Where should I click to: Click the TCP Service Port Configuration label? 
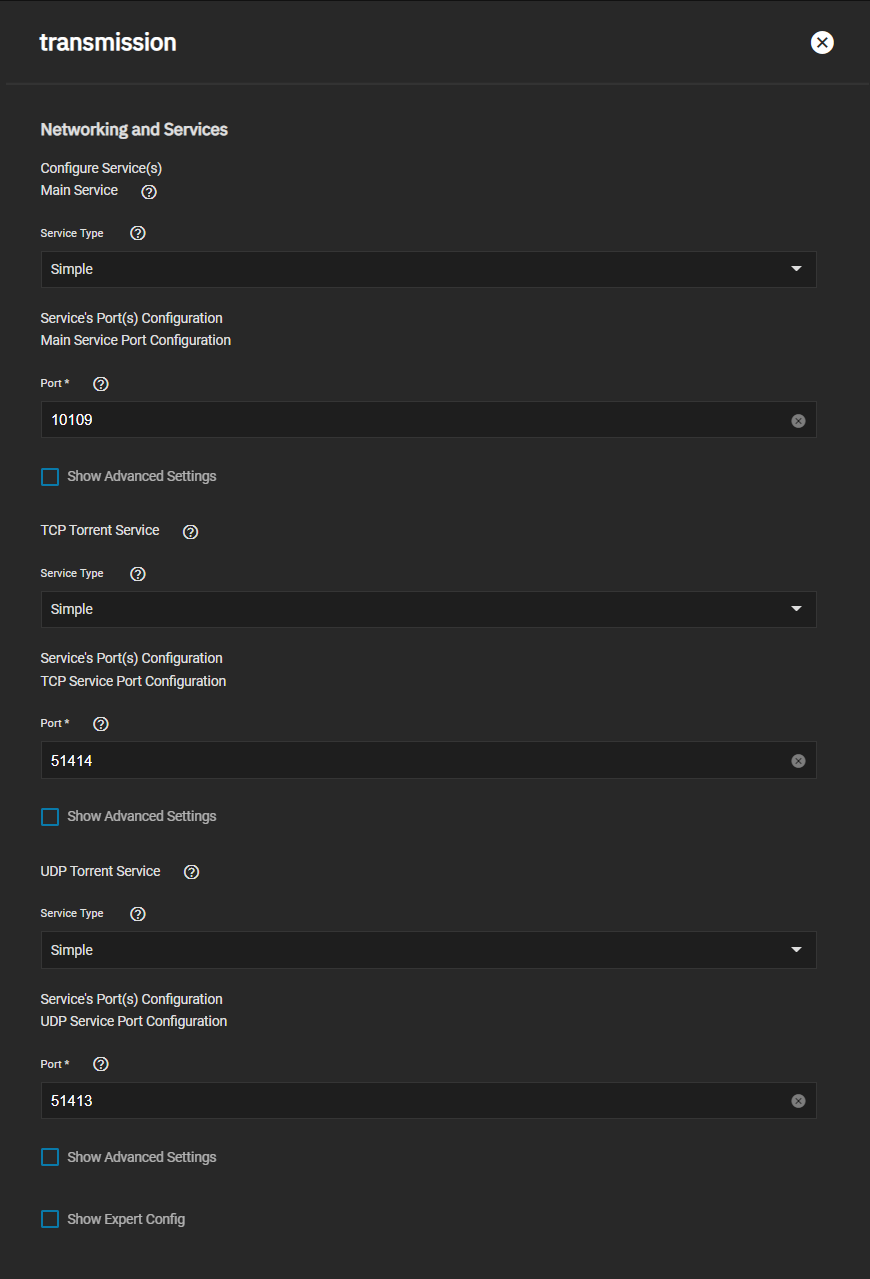point(133,681)
